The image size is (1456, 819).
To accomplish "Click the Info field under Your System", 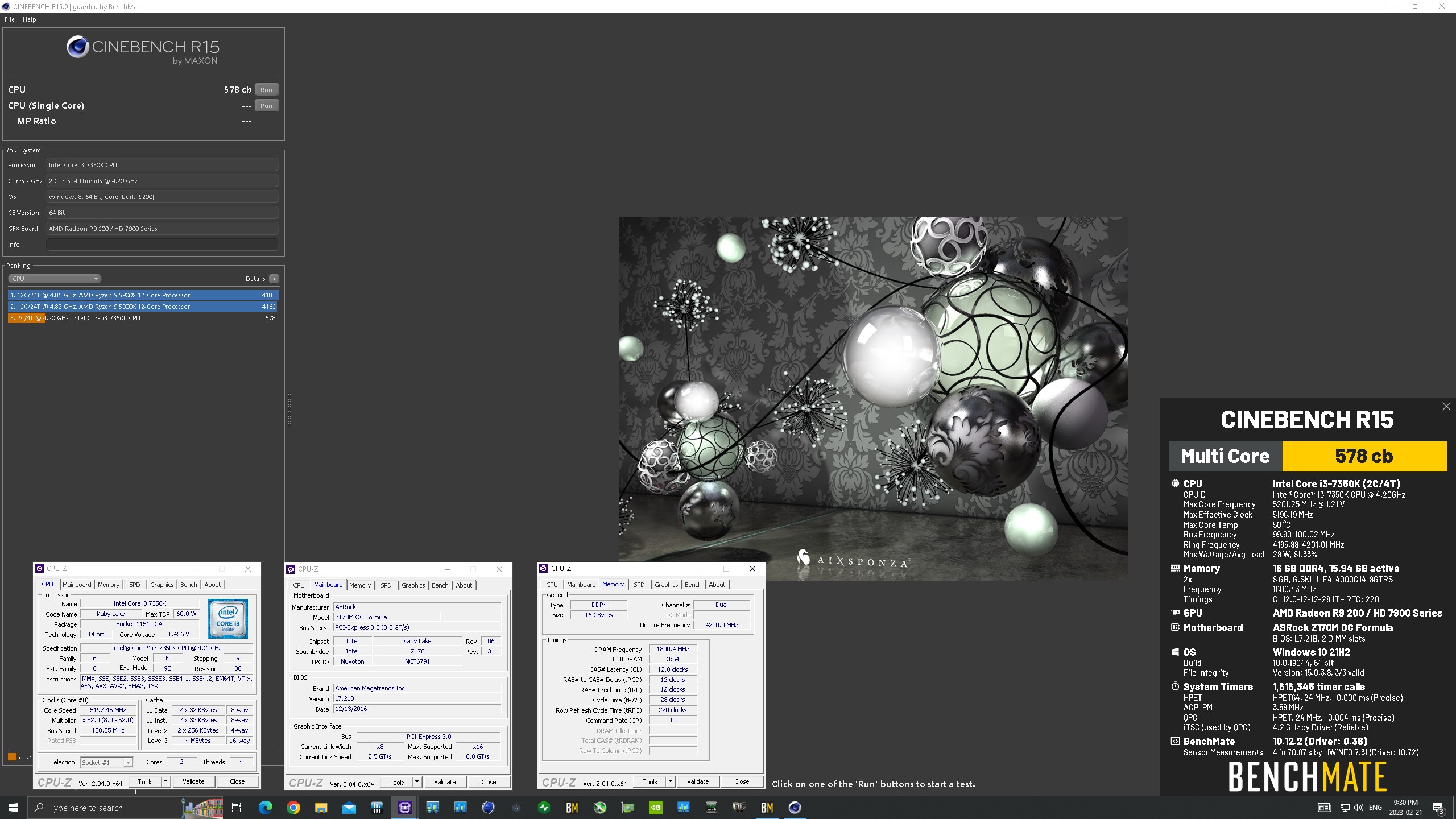I will point(163,245).
